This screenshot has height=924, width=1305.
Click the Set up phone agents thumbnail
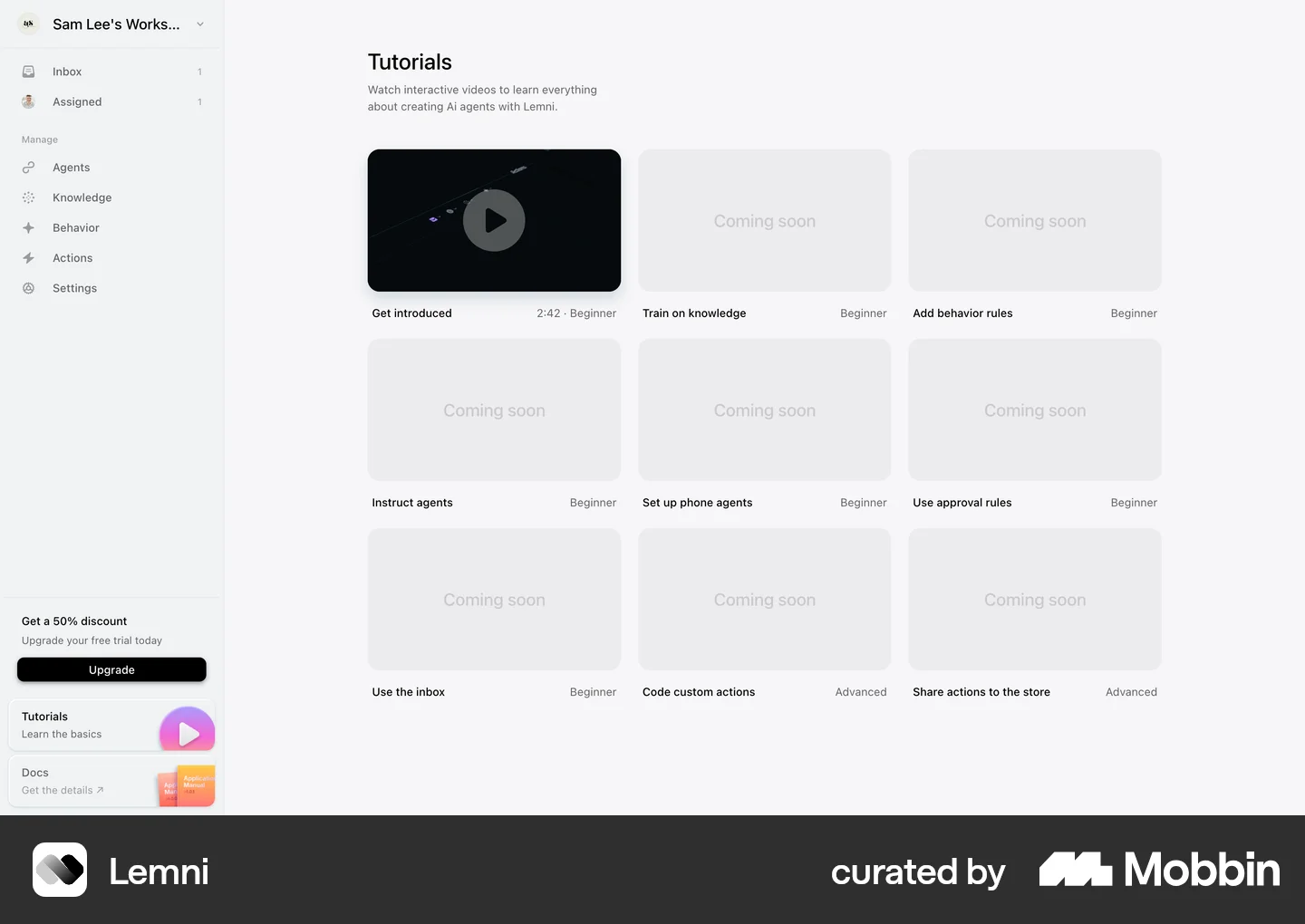coord(765,409)
